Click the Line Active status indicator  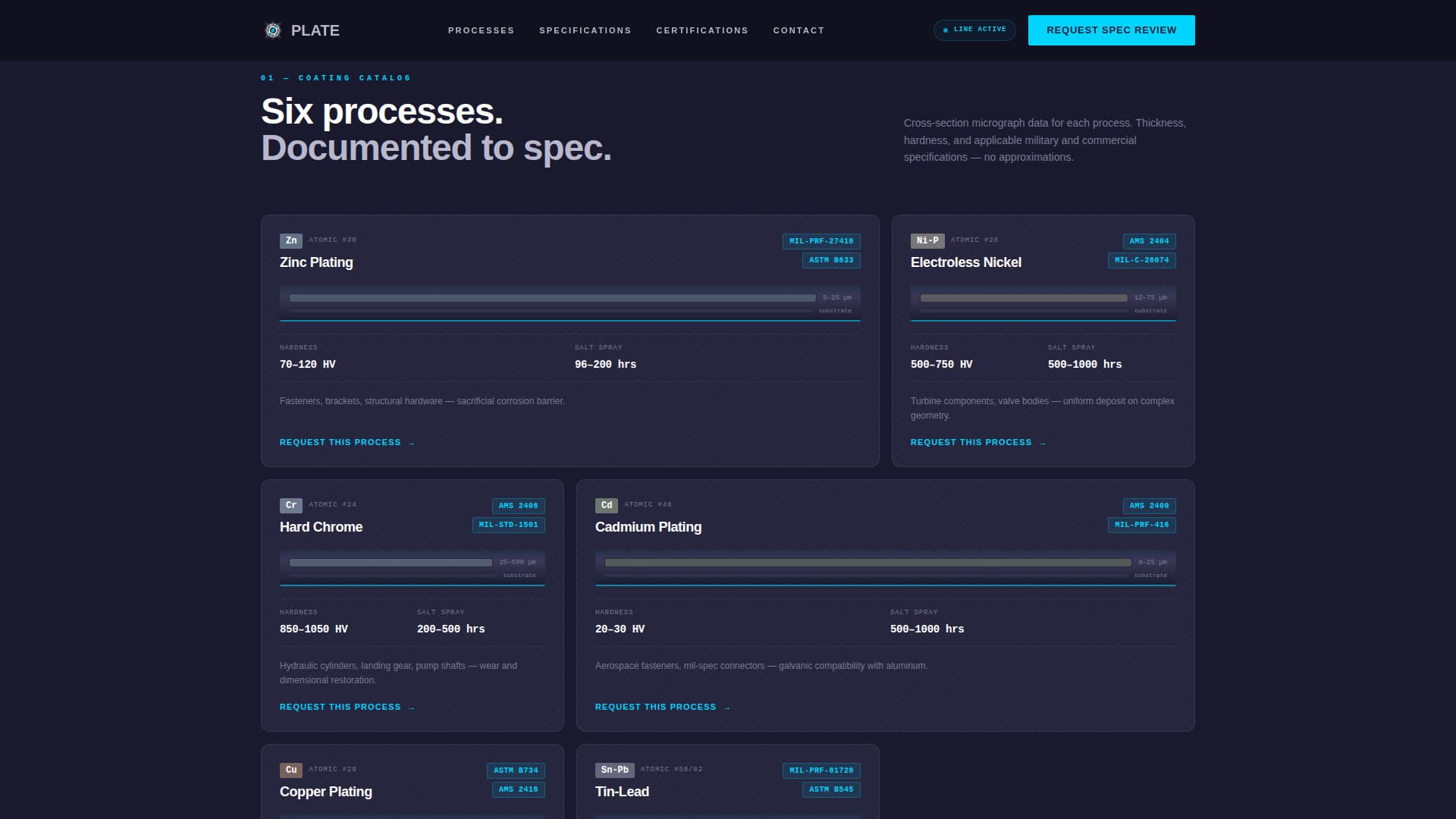coord(974,30)
